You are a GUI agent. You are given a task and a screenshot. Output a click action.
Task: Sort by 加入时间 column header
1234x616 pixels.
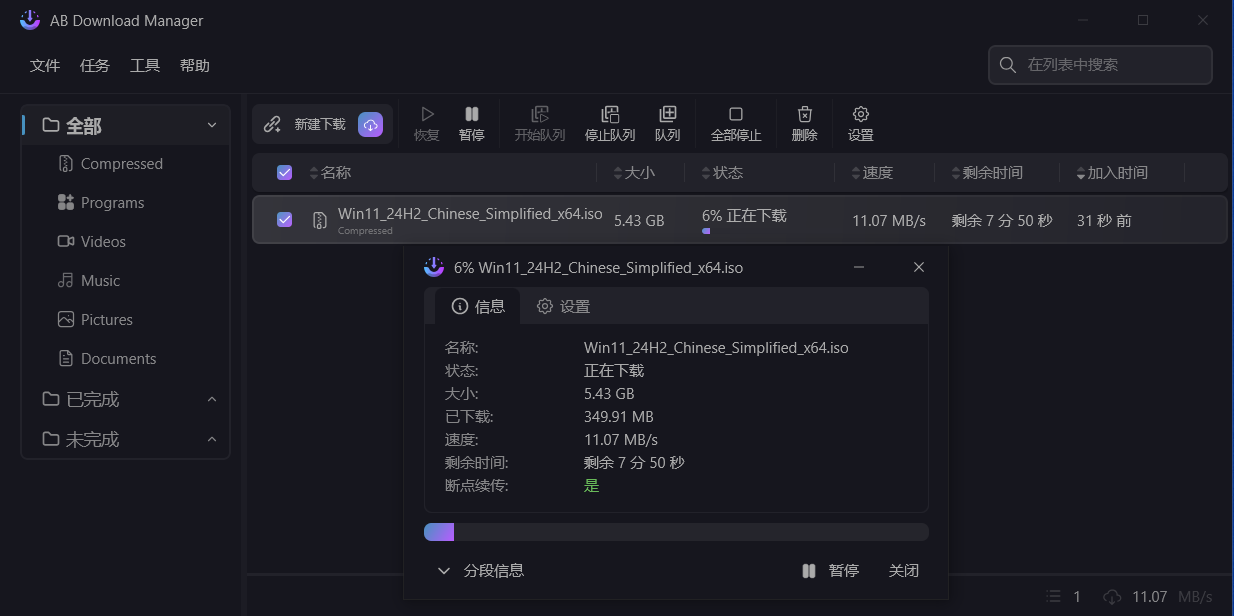[1112, 173]
